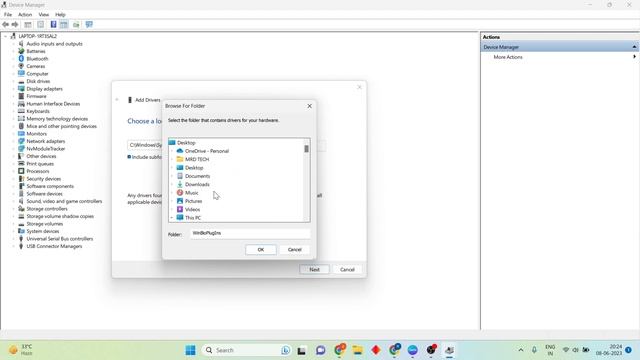Open File Explorer from the taskbar
The height and width of the screenshot is (360, 640).
click(x=358, y=350)
